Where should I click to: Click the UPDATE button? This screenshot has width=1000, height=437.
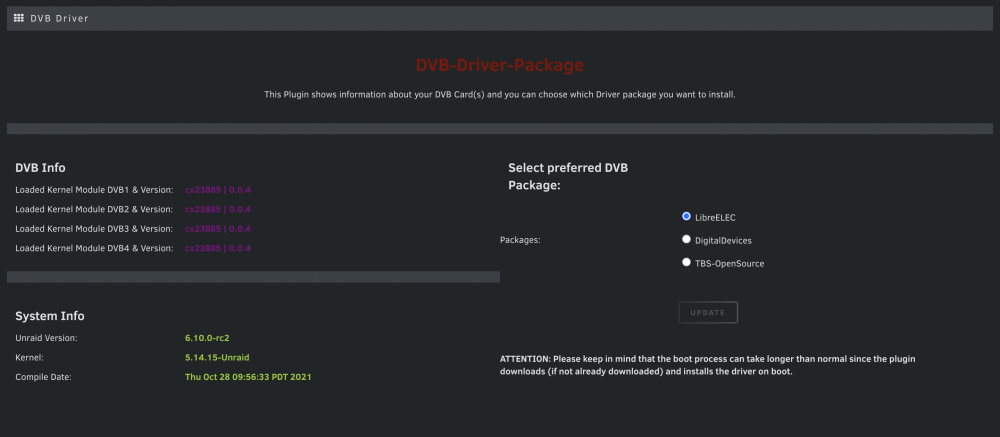(708, 313)
